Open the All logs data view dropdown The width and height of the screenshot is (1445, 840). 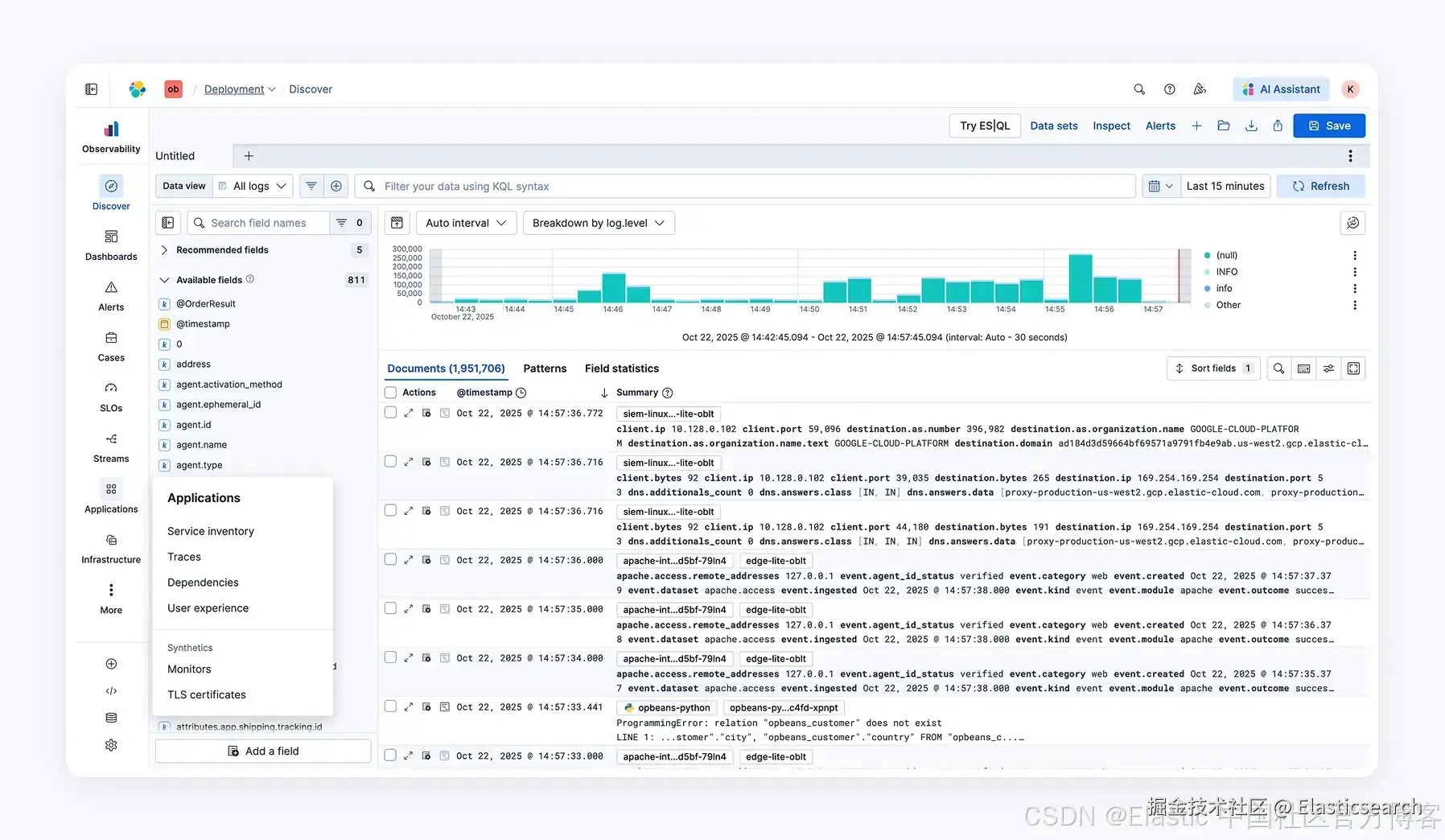click(253, 186)
